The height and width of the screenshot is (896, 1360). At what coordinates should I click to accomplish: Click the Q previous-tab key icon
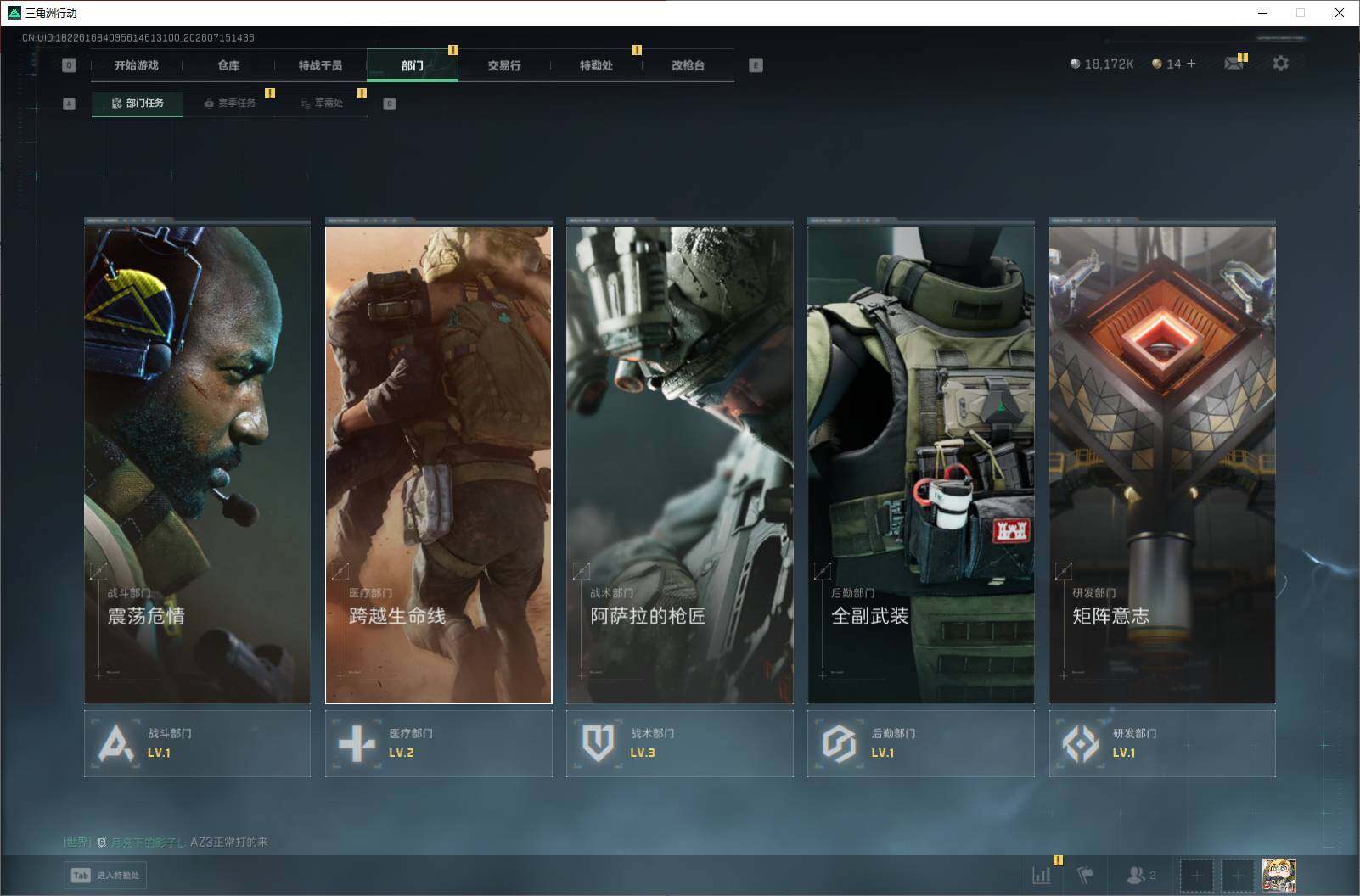pyautogui.click(x=70, y=65)
